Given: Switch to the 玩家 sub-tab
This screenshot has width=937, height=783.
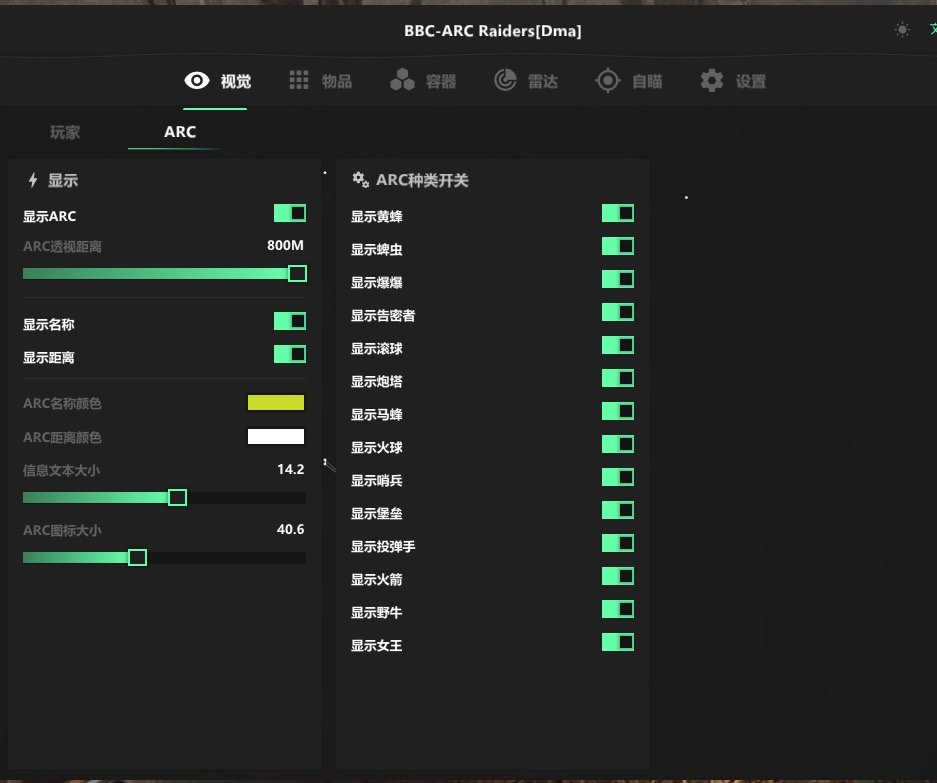Looking at the screenshot, I should pos(65,132).
